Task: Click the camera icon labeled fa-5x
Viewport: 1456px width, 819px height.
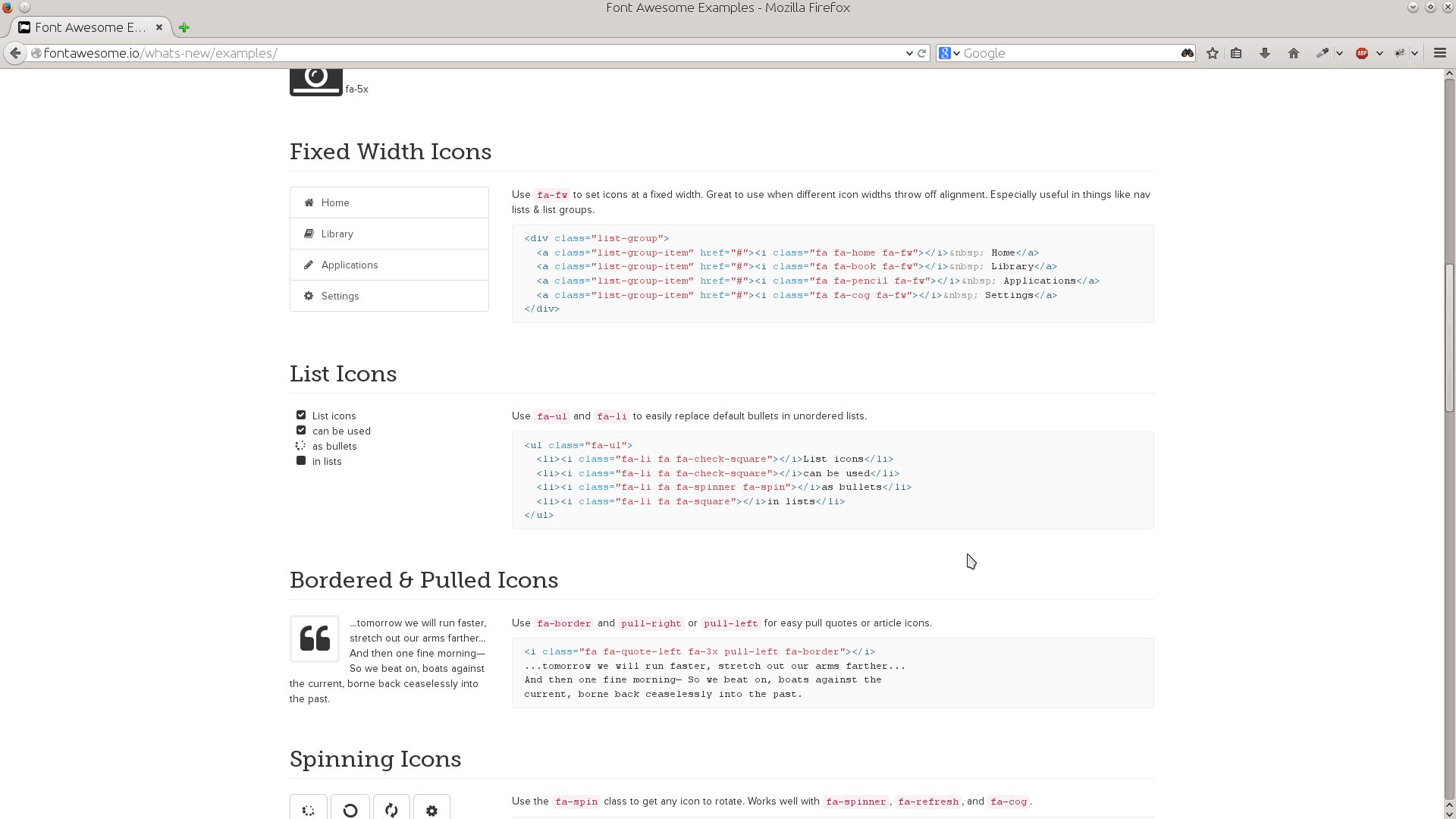Action: pos(316,81)
